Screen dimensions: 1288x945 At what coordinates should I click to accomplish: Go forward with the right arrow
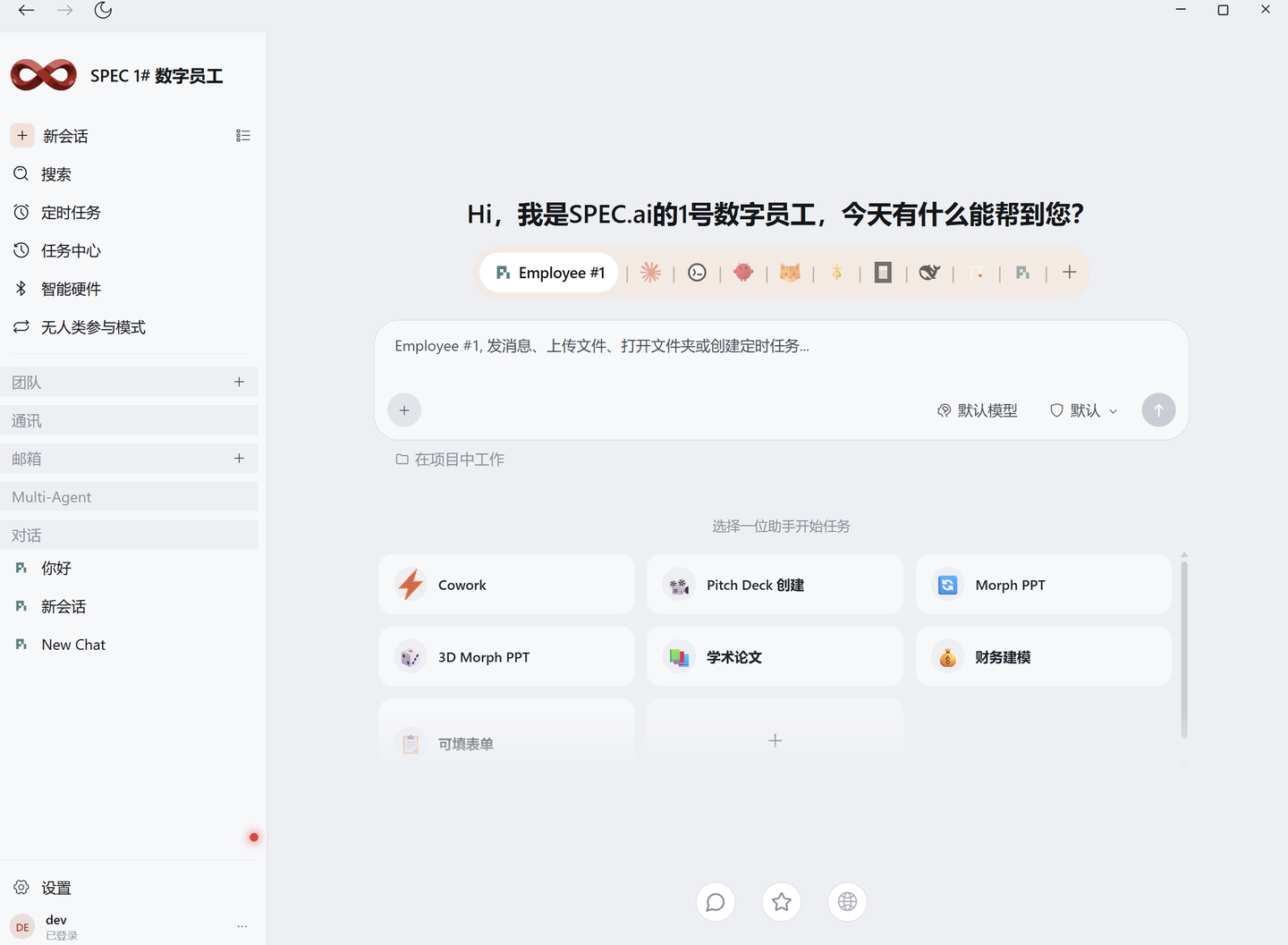click(65, 11)
